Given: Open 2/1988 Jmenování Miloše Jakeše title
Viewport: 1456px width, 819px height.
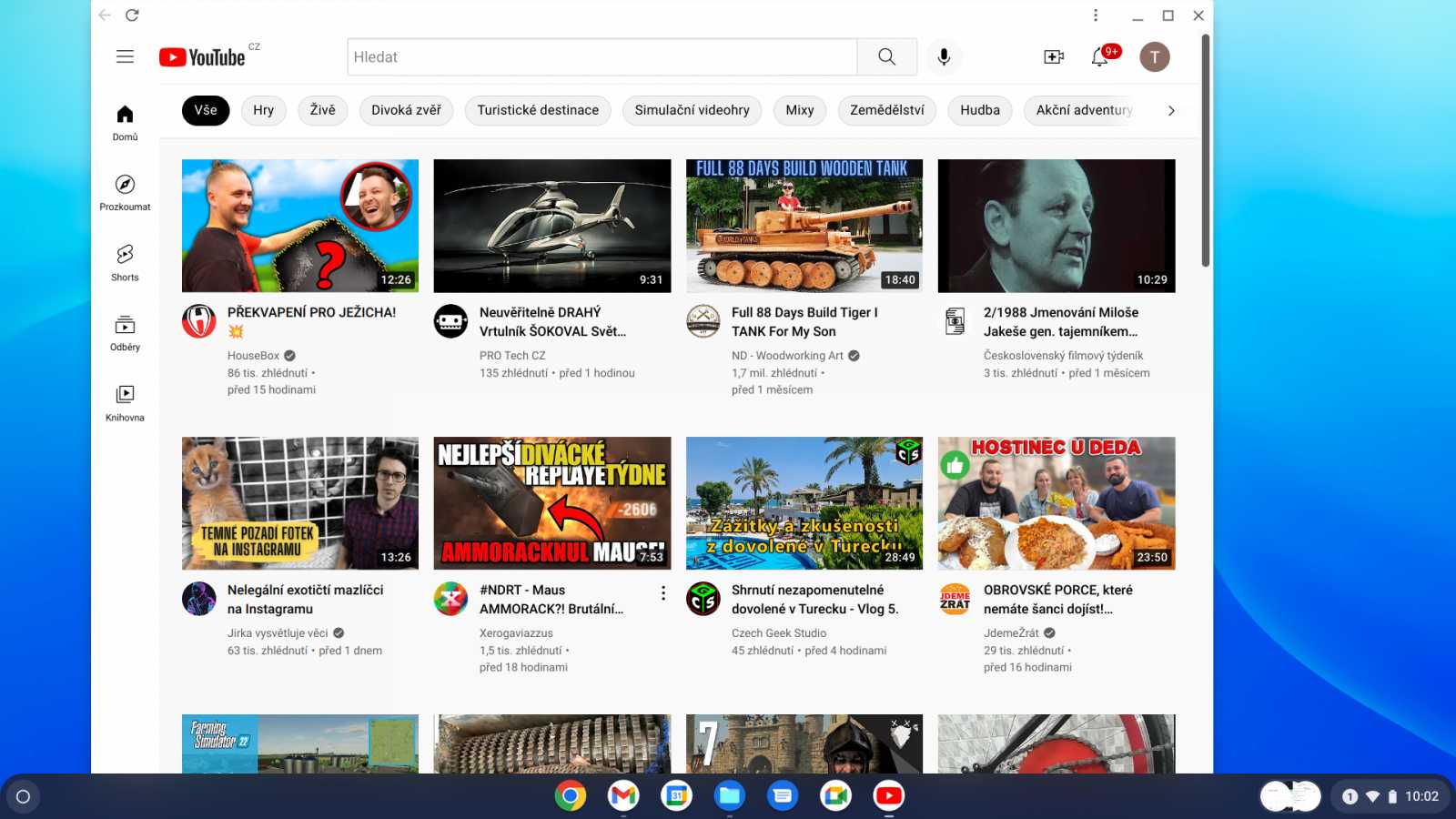Looking at the screenshot, I should click(x=1061, y=321).
